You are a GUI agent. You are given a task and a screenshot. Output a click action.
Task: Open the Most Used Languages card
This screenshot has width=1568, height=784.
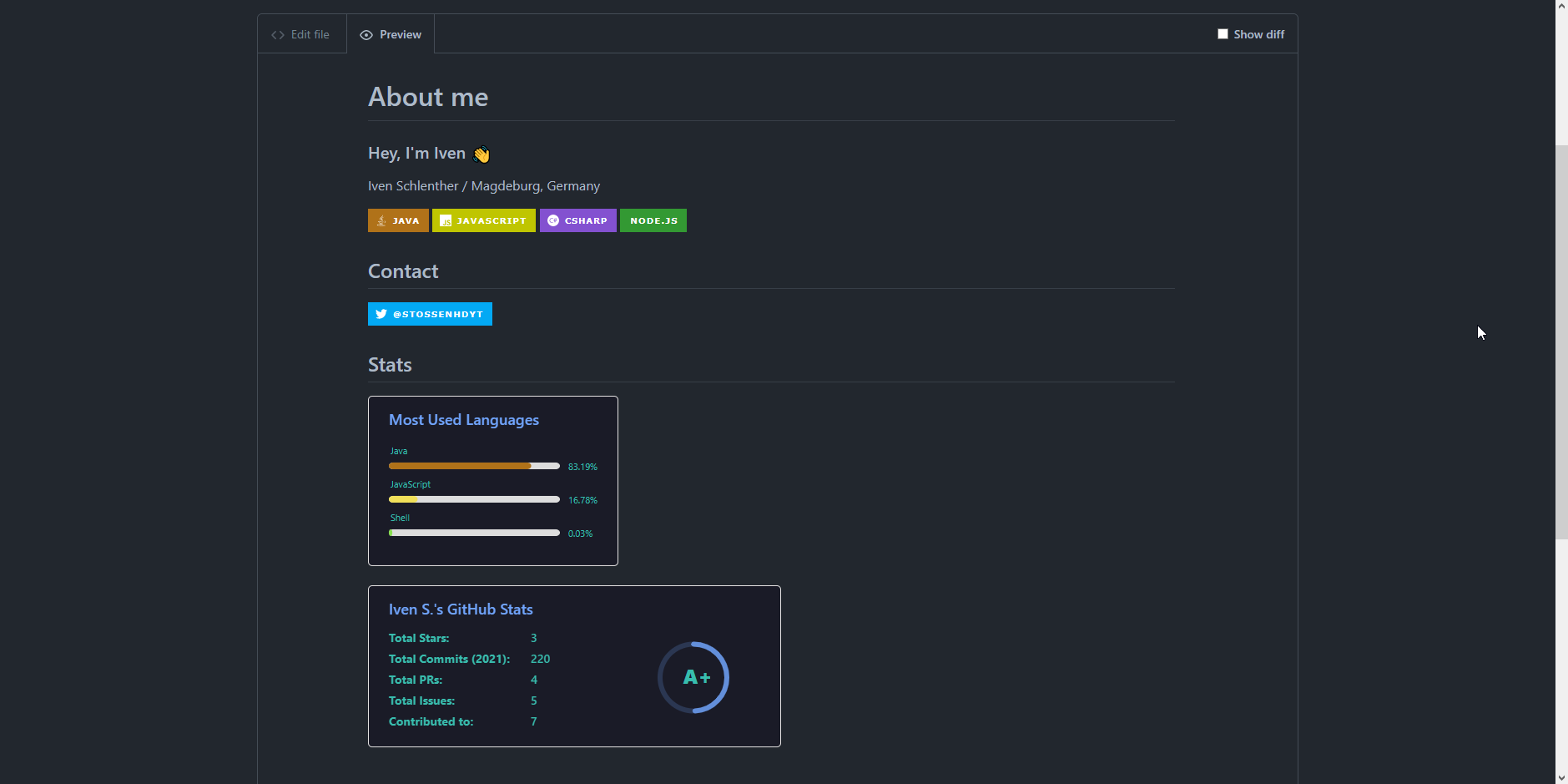click(x=492, y=480)
